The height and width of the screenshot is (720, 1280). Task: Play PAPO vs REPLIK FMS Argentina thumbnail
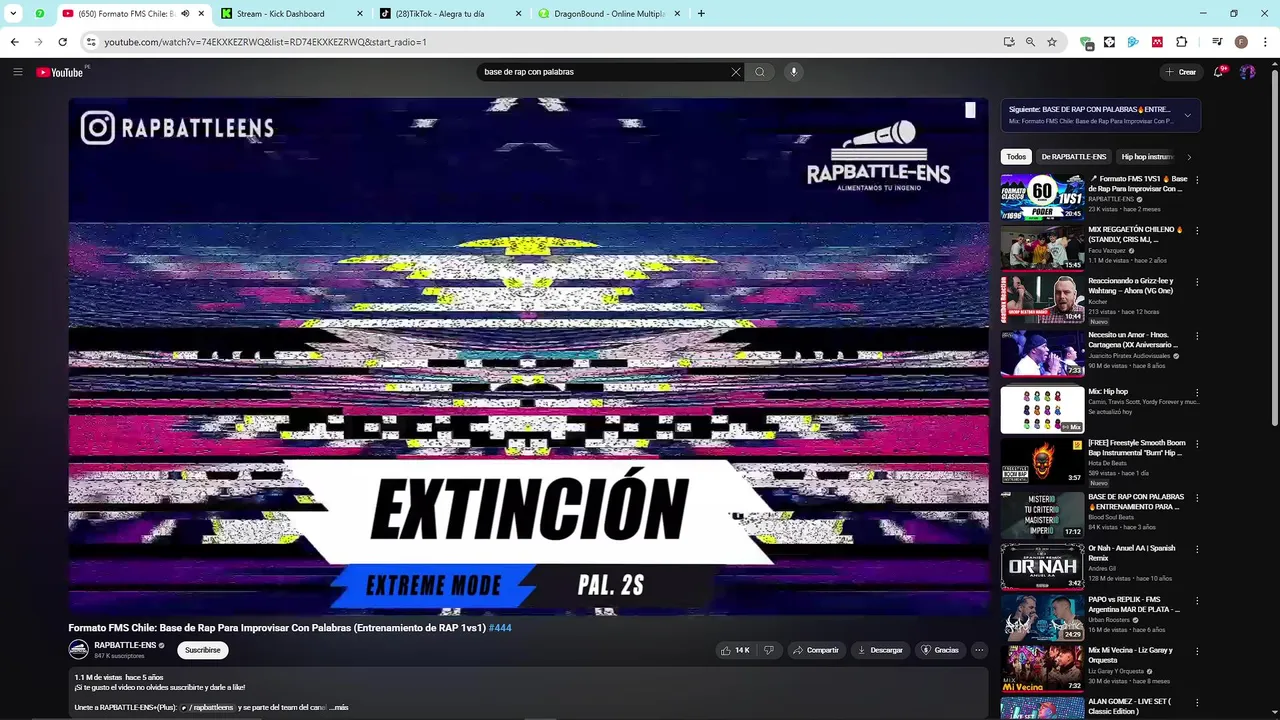point(1042,618)
